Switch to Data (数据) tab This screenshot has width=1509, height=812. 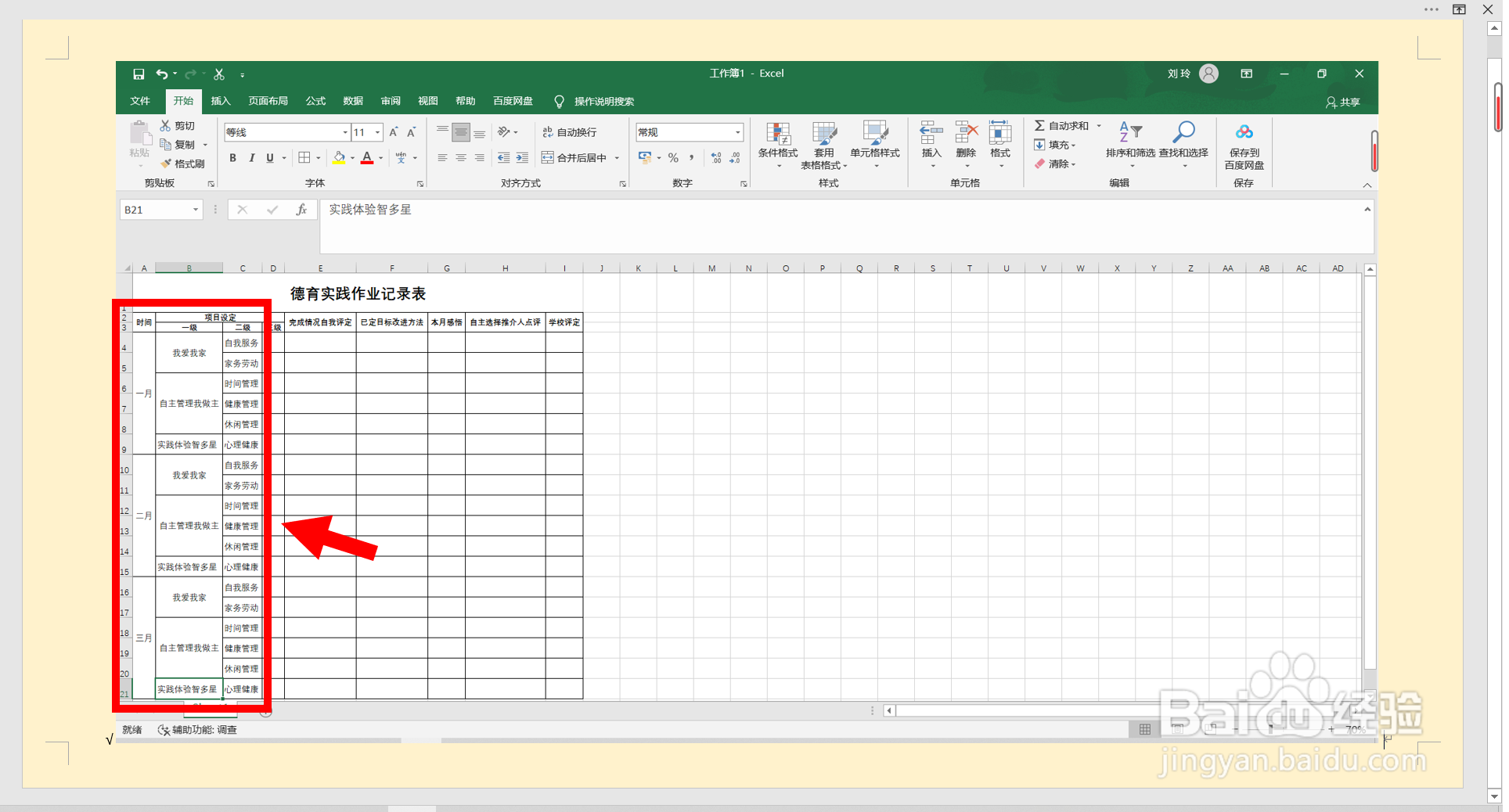click(353, 101)
